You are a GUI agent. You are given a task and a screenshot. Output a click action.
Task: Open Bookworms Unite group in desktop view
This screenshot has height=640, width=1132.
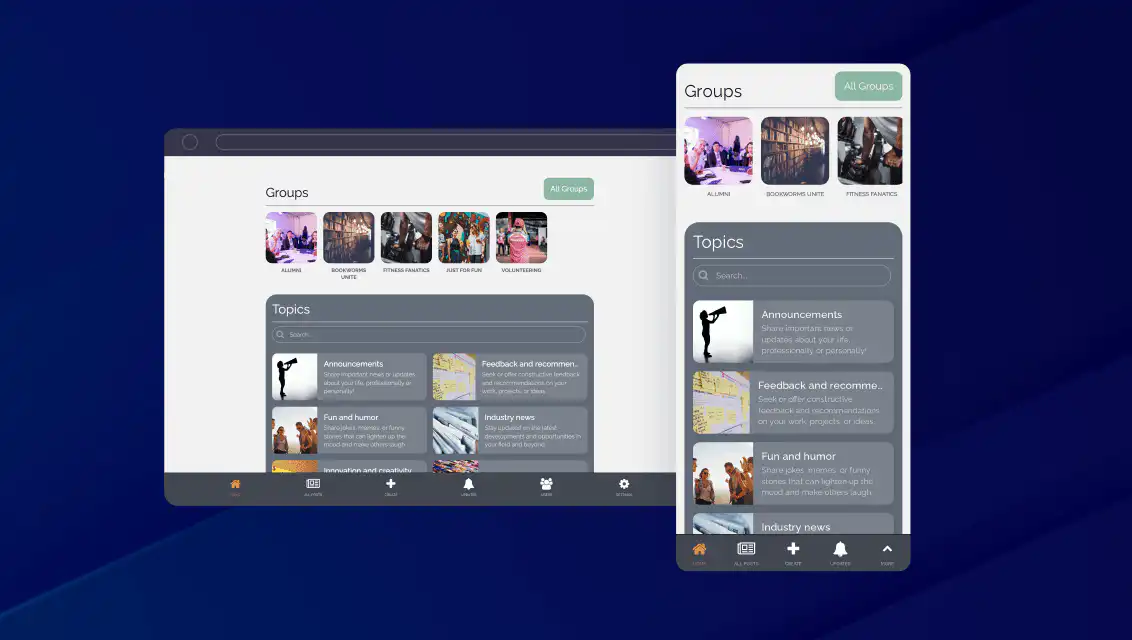click(349, 237)
